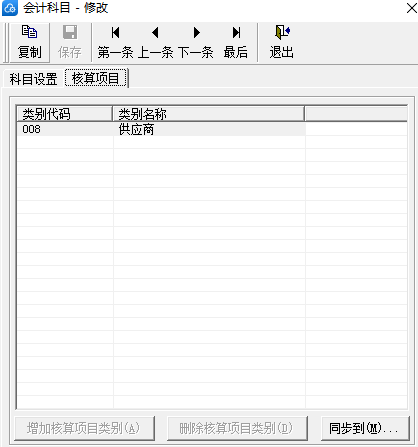
Task: Click the blank third column header
Action: click(356, 114)
